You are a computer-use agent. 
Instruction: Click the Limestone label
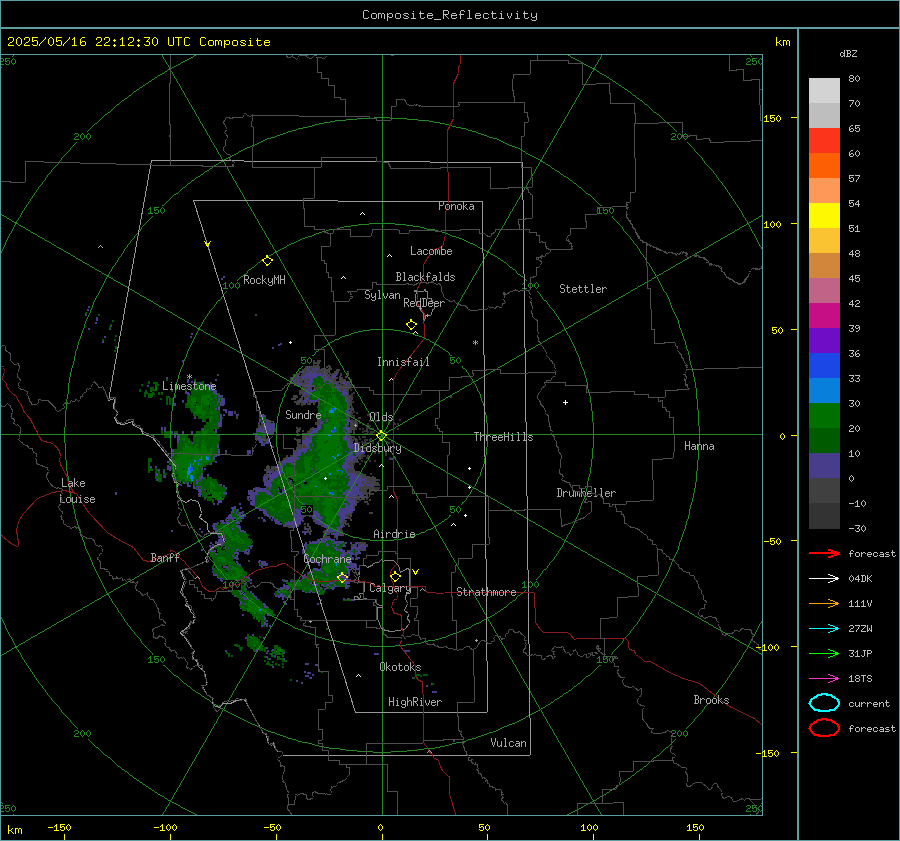(189, 386)
